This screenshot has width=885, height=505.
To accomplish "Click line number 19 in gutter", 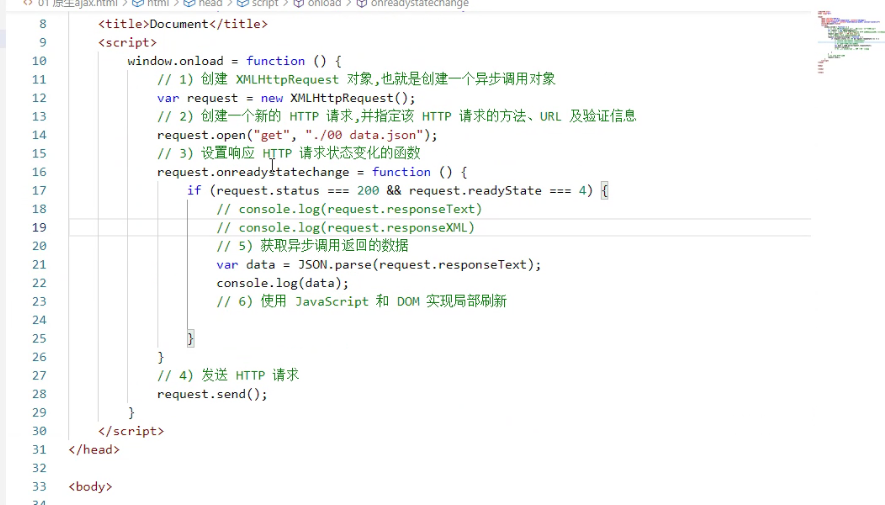I will click(39, 227).
